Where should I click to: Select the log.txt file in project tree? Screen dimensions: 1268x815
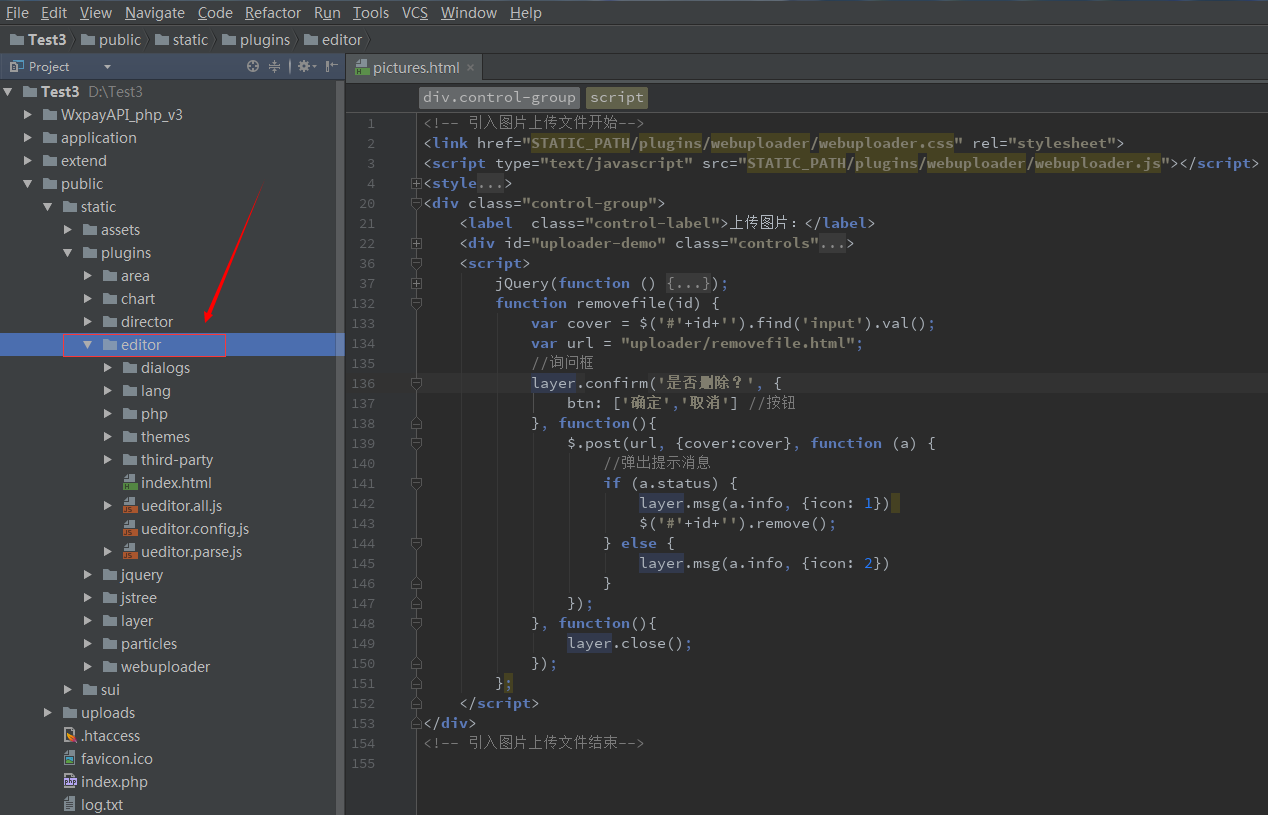point(101,805)
